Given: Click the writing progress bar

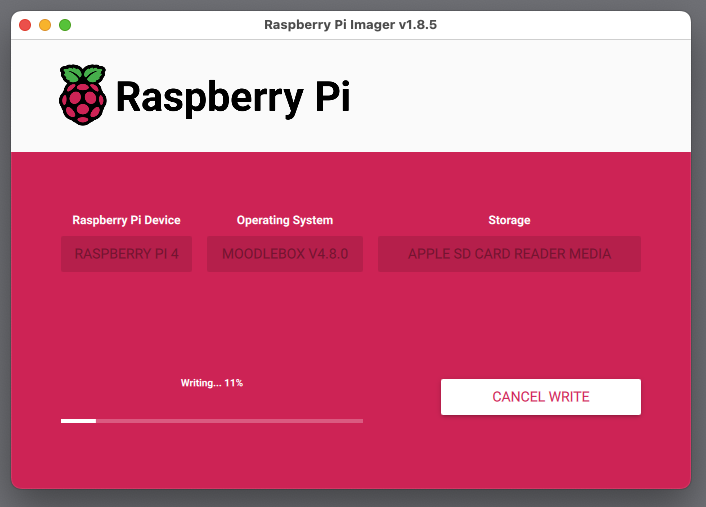Looking at the screenshot, I should coord(212,421).
